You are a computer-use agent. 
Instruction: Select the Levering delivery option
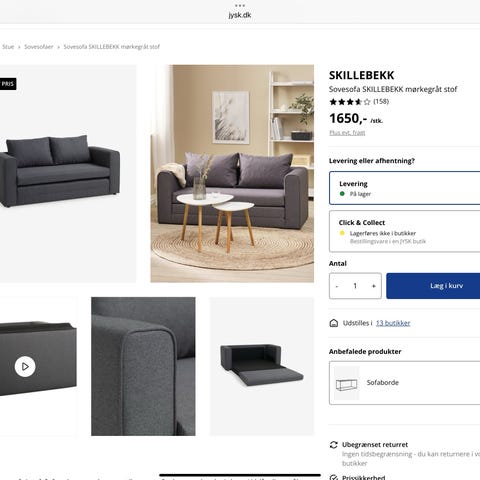(x=405, y=188)
